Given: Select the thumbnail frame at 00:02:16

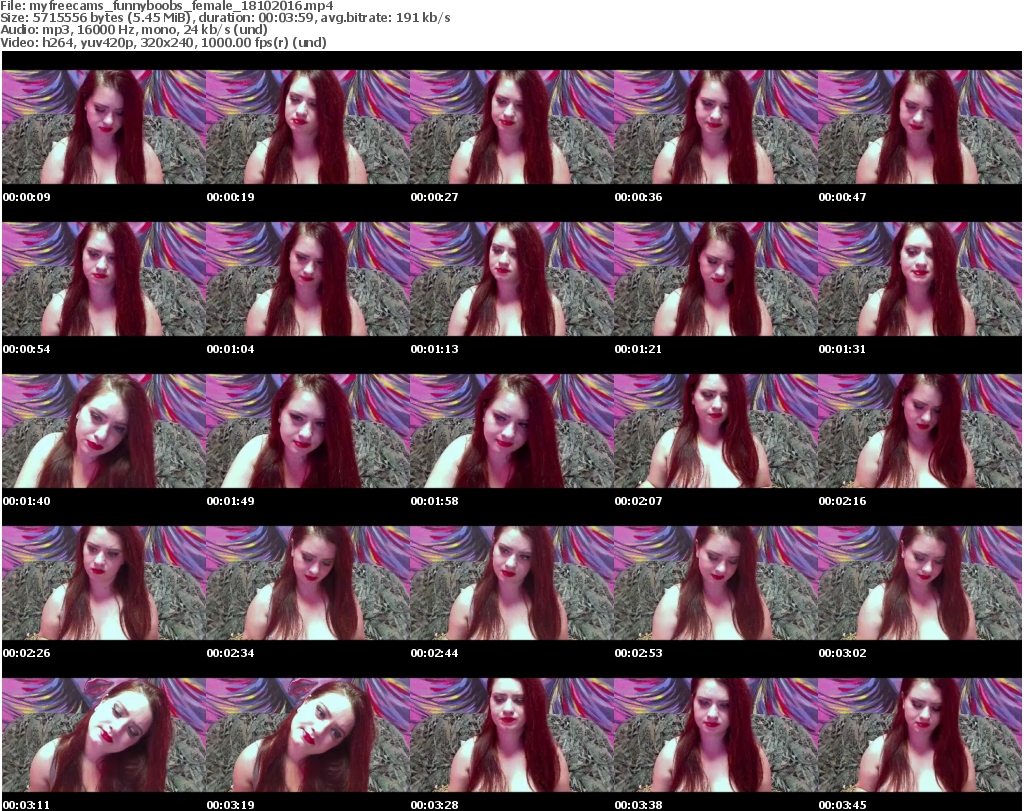Looking at the screenshot, I should (920, 432).
